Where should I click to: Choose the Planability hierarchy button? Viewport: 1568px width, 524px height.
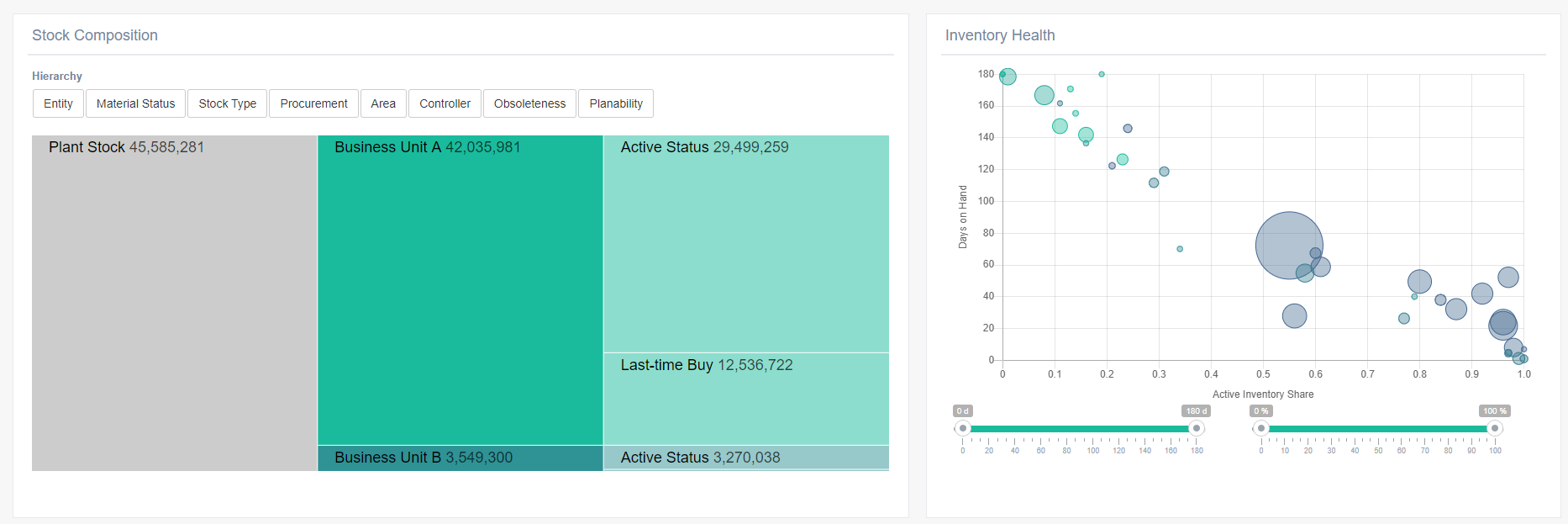(616, 103)
